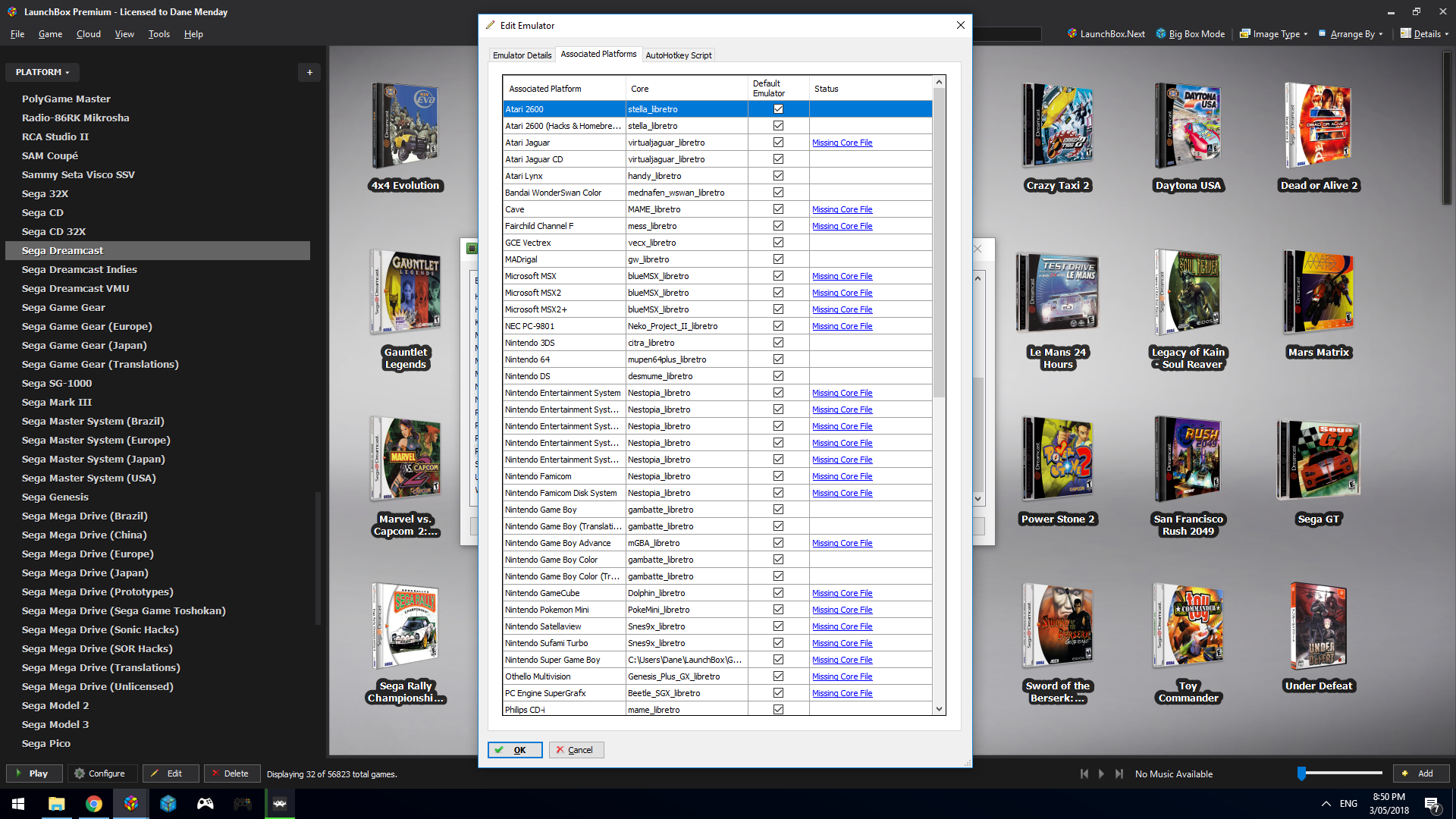Image resolution: width=1456 pixels, height=819 pixels.
Task: Toggle default emulator checkbox for Philips CD-i
Action: 778,709
